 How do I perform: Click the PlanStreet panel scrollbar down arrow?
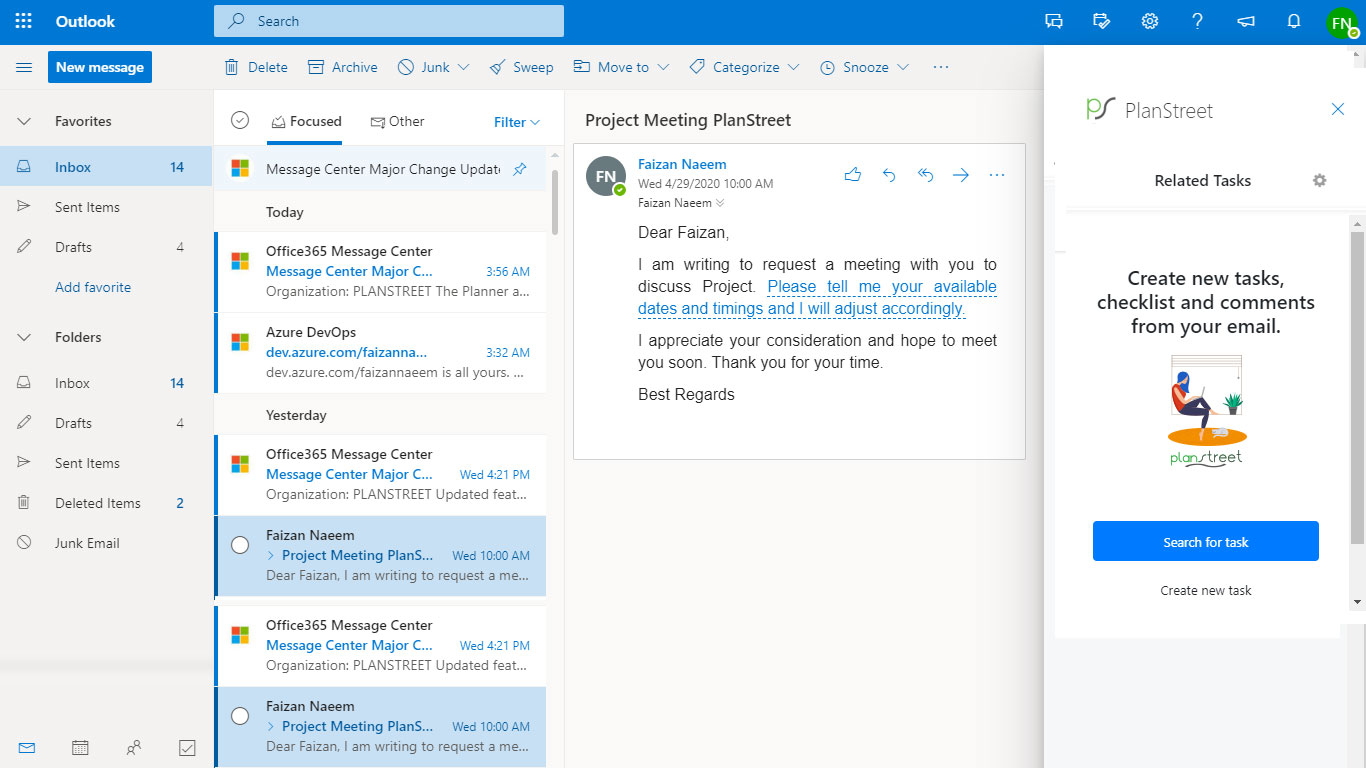[1357, 602]
